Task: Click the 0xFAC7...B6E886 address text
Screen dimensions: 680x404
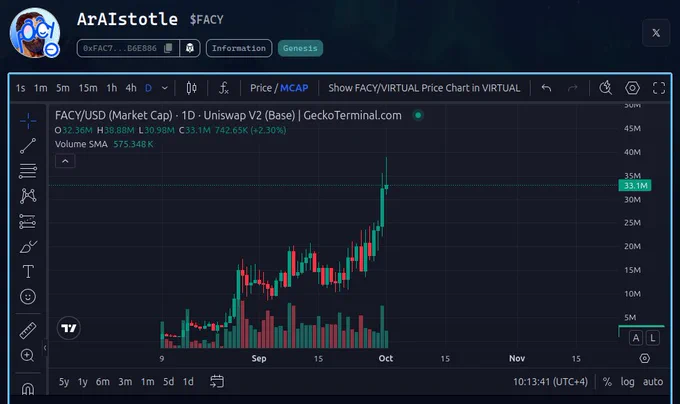Action: click(x=120, y=48)
